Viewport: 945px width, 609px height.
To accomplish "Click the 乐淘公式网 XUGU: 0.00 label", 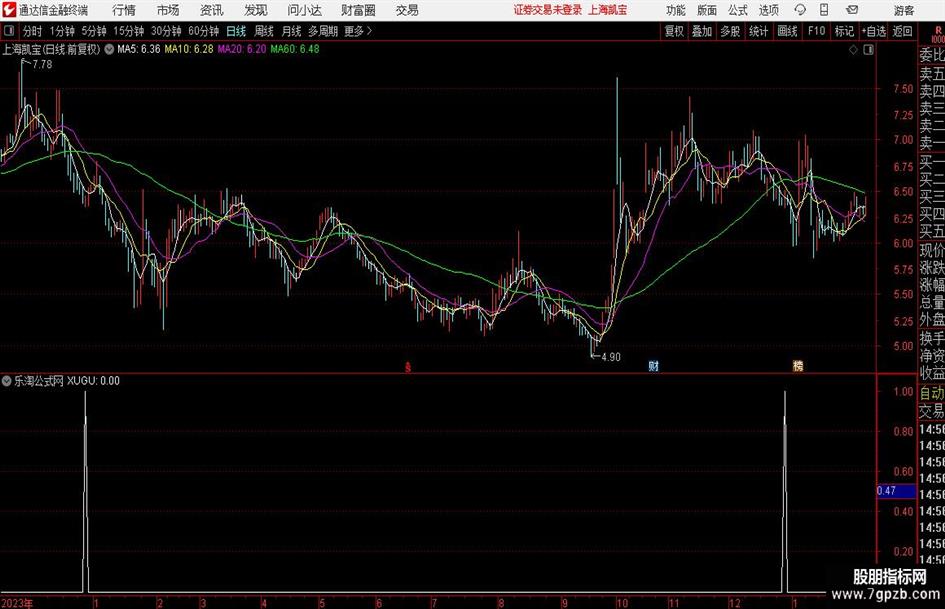I will point(67,380).
